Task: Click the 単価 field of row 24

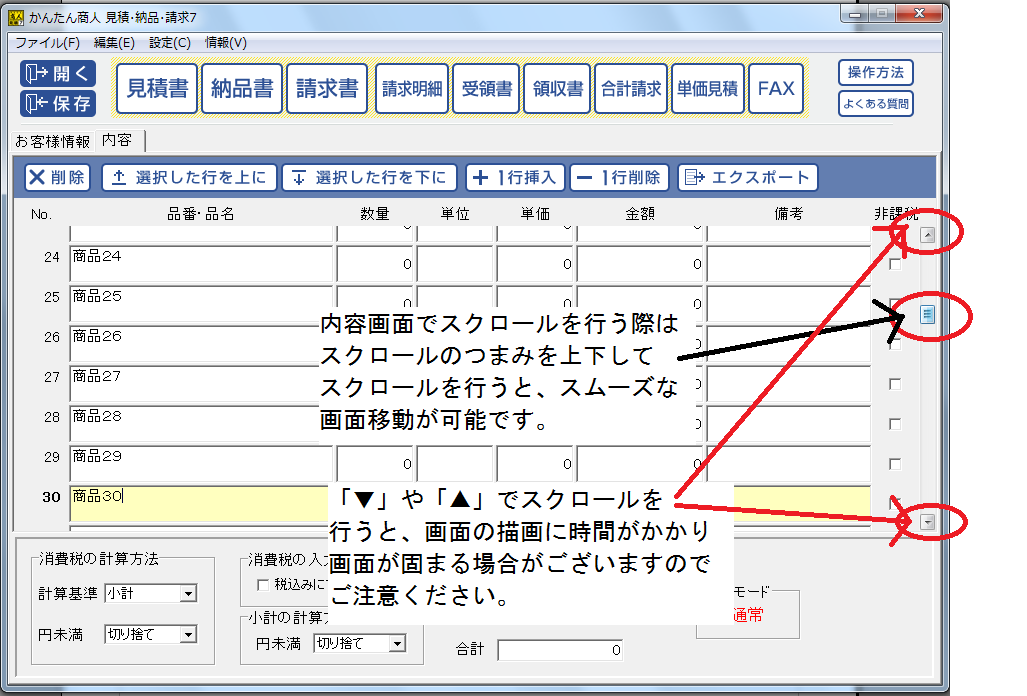Action: (535, 265)
